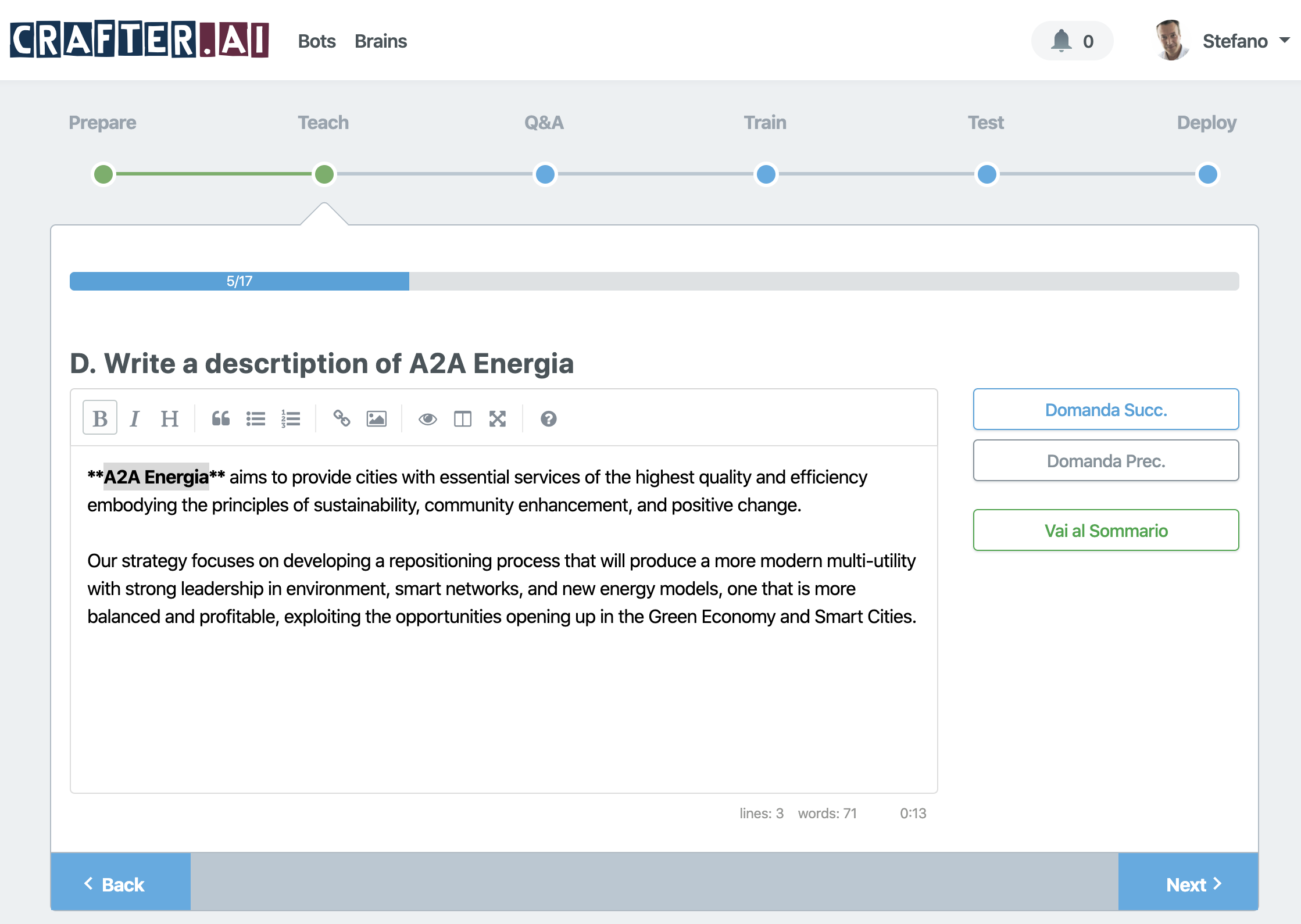Screen dimensions: 1301x924
Task: Click the highlighted A2A Energia text
Action: [156, 477]
